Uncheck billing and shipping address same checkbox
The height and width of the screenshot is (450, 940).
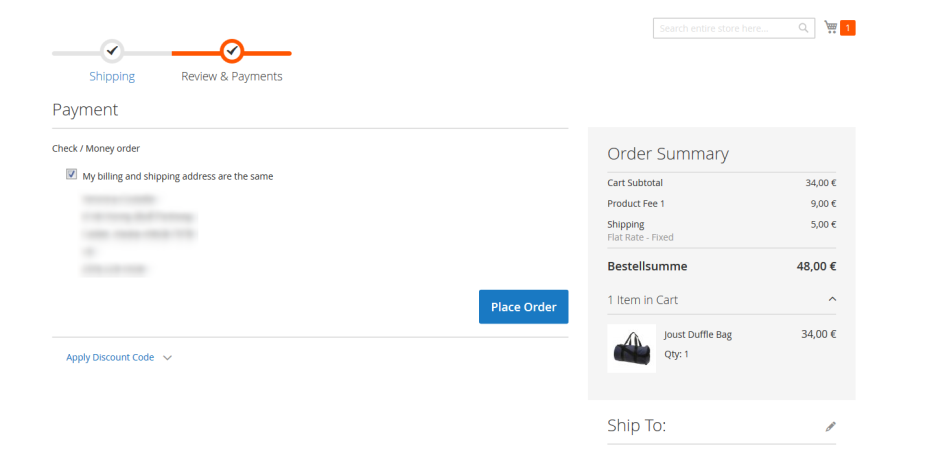click(x=72, y=174)
